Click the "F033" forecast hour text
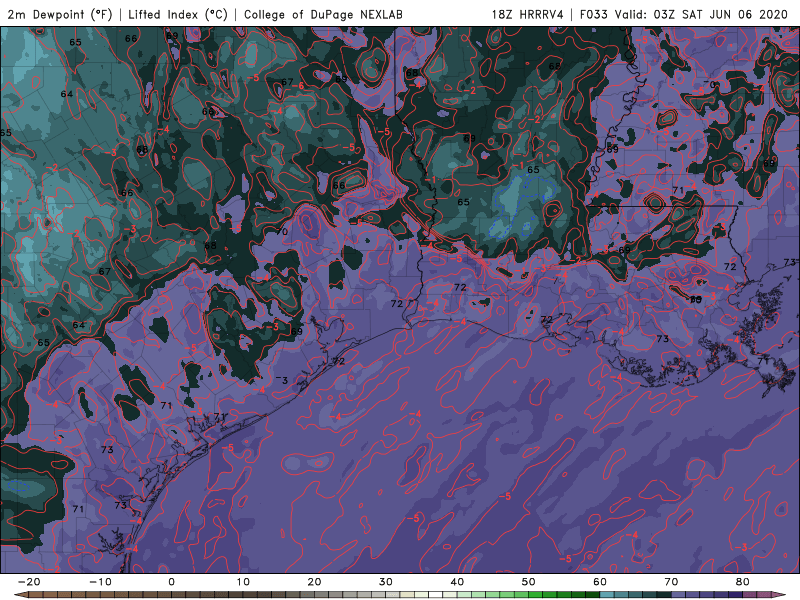 [x=593, y=14]
